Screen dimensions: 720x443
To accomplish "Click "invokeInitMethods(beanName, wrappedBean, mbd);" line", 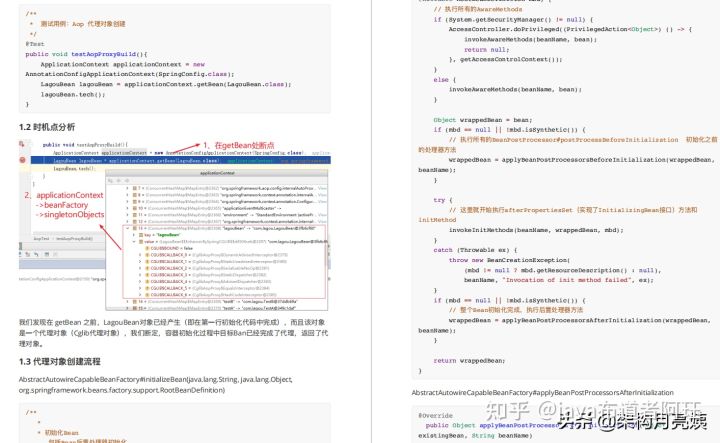I will pyautogui.click(x=536, y=230).
